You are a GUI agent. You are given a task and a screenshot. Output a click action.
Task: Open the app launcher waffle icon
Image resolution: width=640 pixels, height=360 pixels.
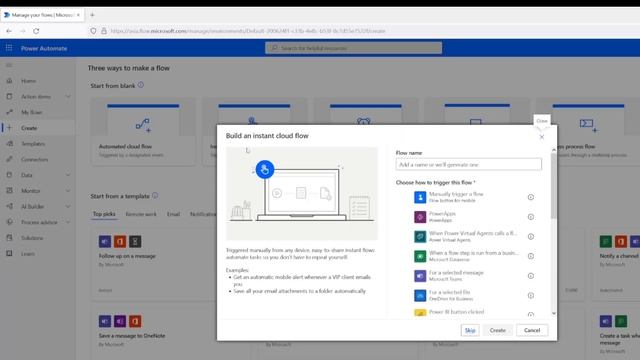pyautogui.click(x=9, y=48)
